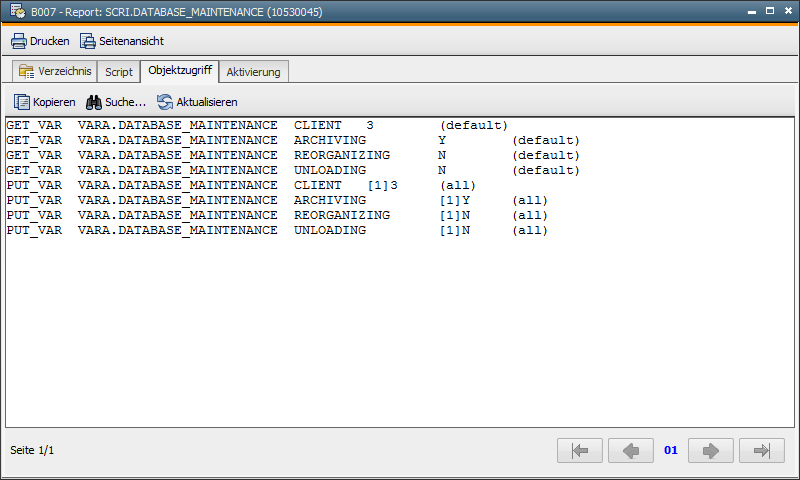
Task: Click the report window title icon
Action: [x=17, y=11]
